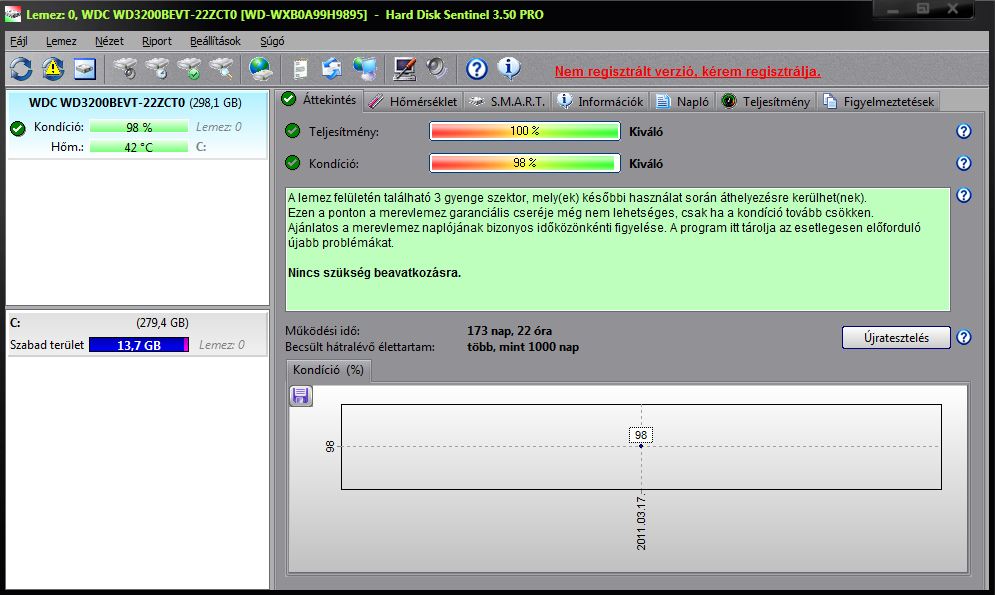
Task: Click the 'Szabad terület' label
Action: [47, 345]
